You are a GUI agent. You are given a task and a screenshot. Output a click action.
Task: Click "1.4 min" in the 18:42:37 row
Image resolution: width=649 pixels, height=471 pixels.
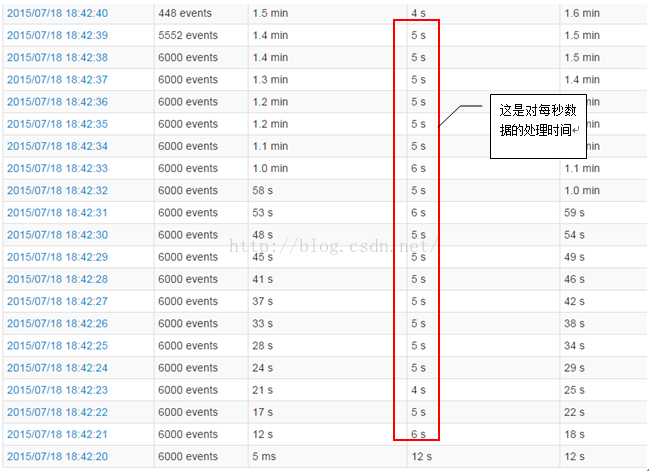point(582,80)
